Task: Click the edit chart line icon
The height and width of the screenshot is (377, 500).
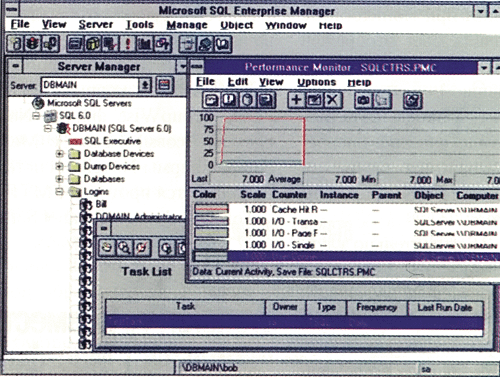Action: pos(314,100)
